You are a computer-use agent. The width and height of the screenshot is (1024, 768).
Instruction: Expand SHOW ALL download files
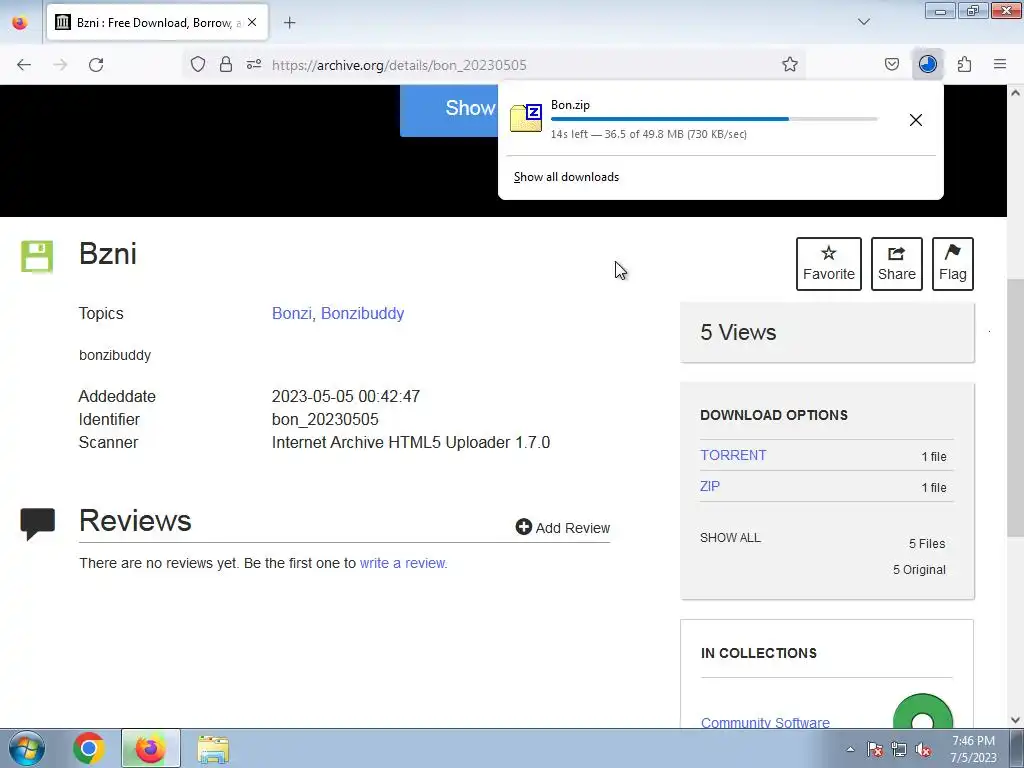(x=730, y=537)
